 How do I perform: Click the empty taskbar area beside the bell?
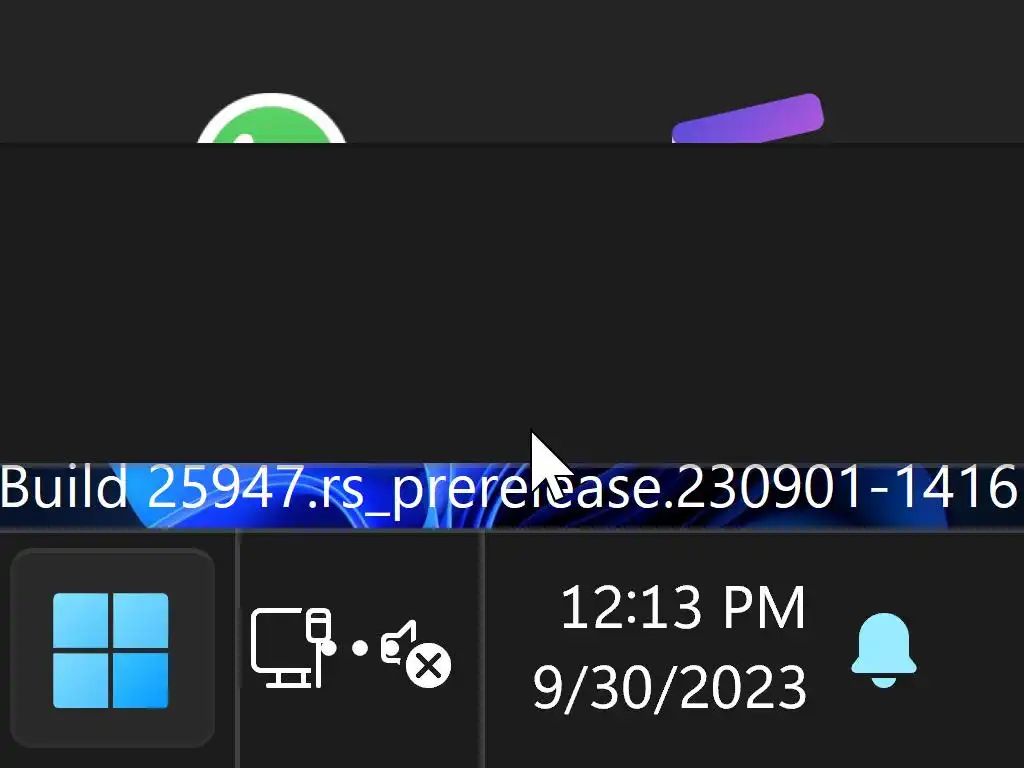point(973,650)
